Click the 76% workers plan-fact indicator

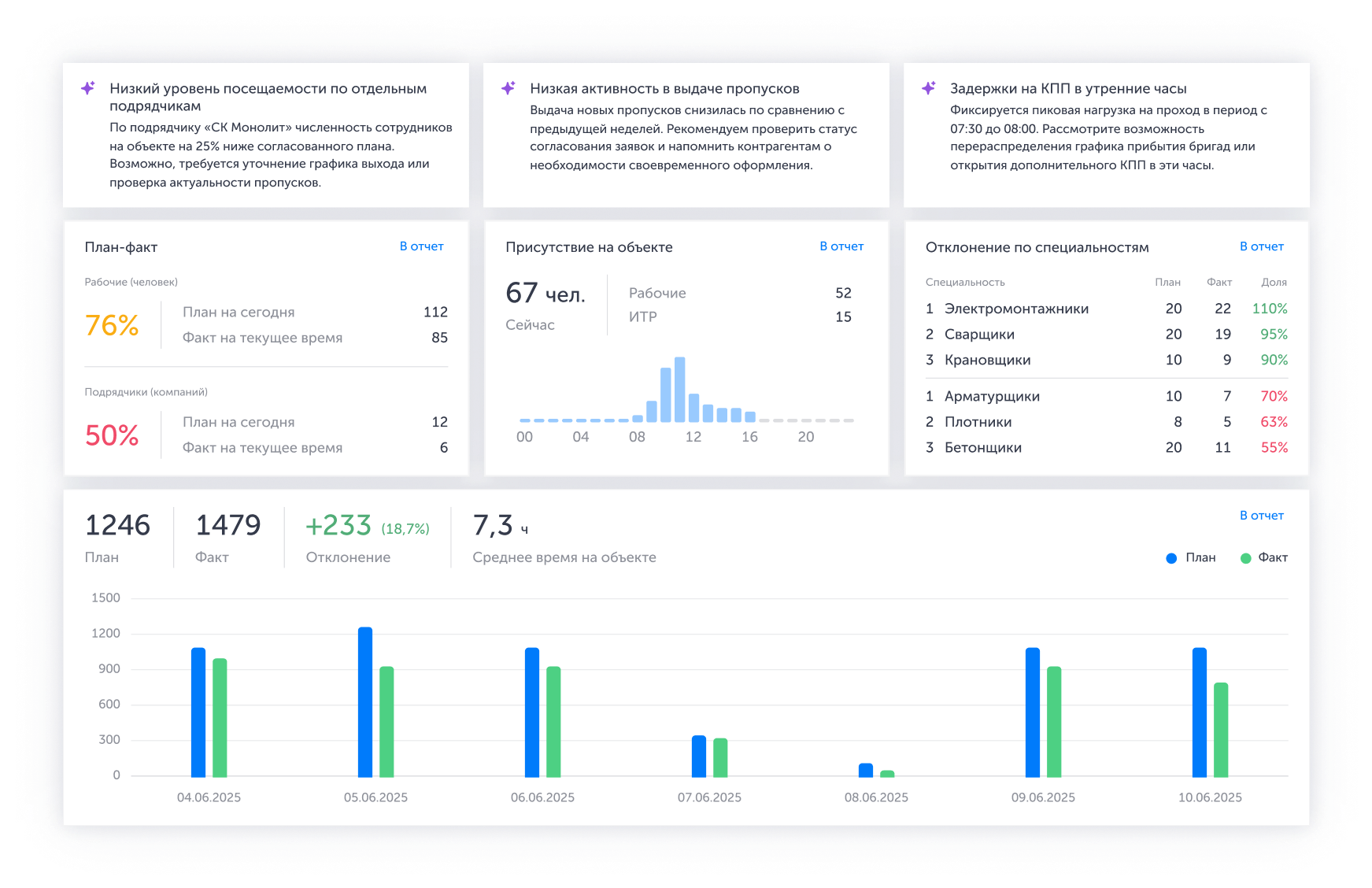pos(112,325)
